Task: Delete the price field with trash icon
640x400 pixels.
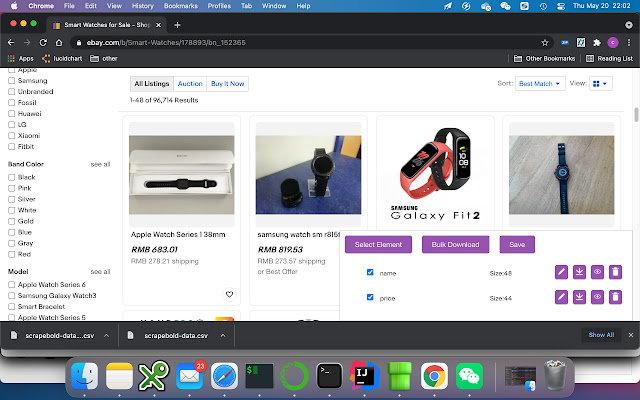Action: (615, 297)
